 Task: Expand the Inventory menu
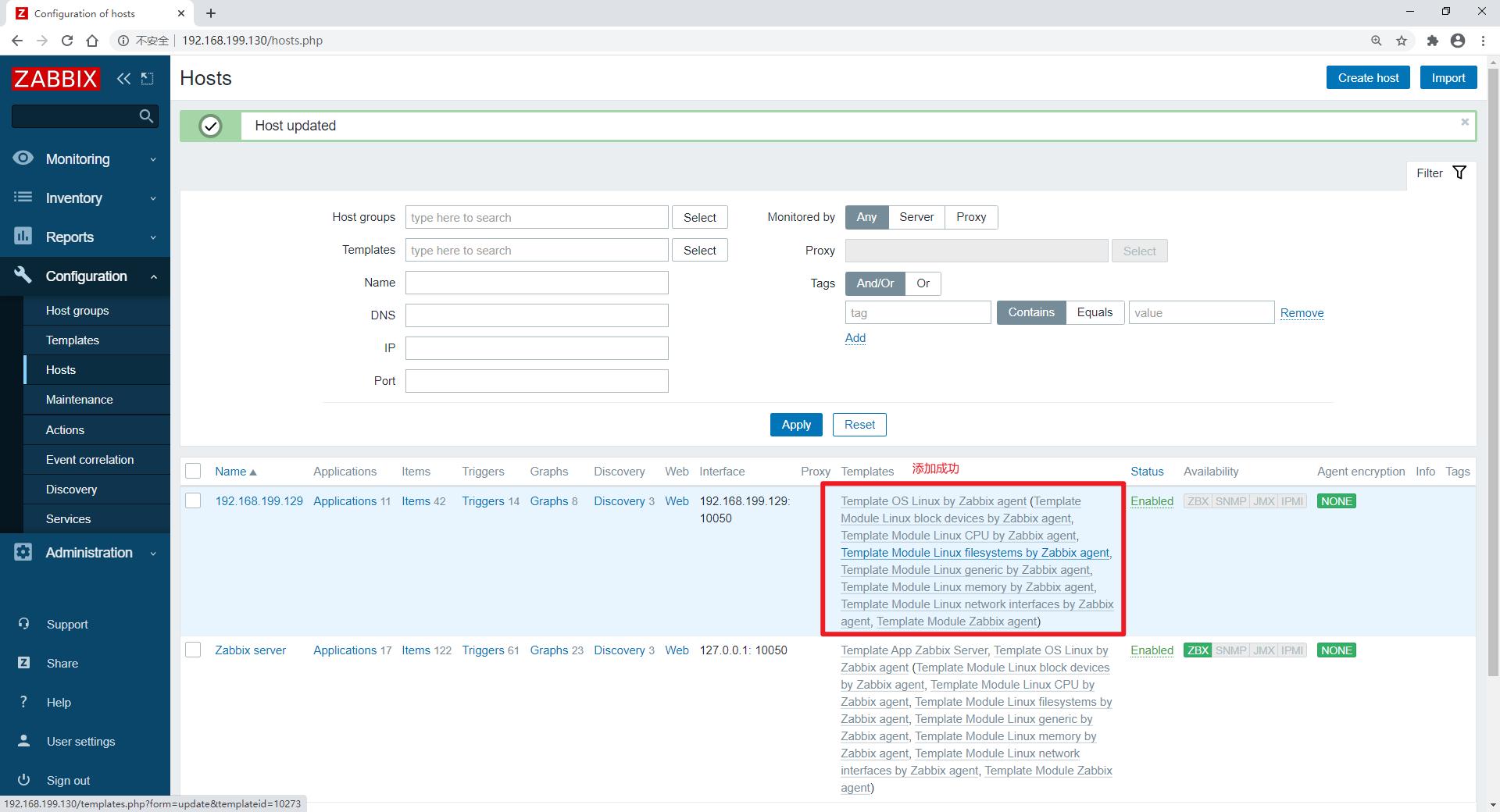(85, 198)
